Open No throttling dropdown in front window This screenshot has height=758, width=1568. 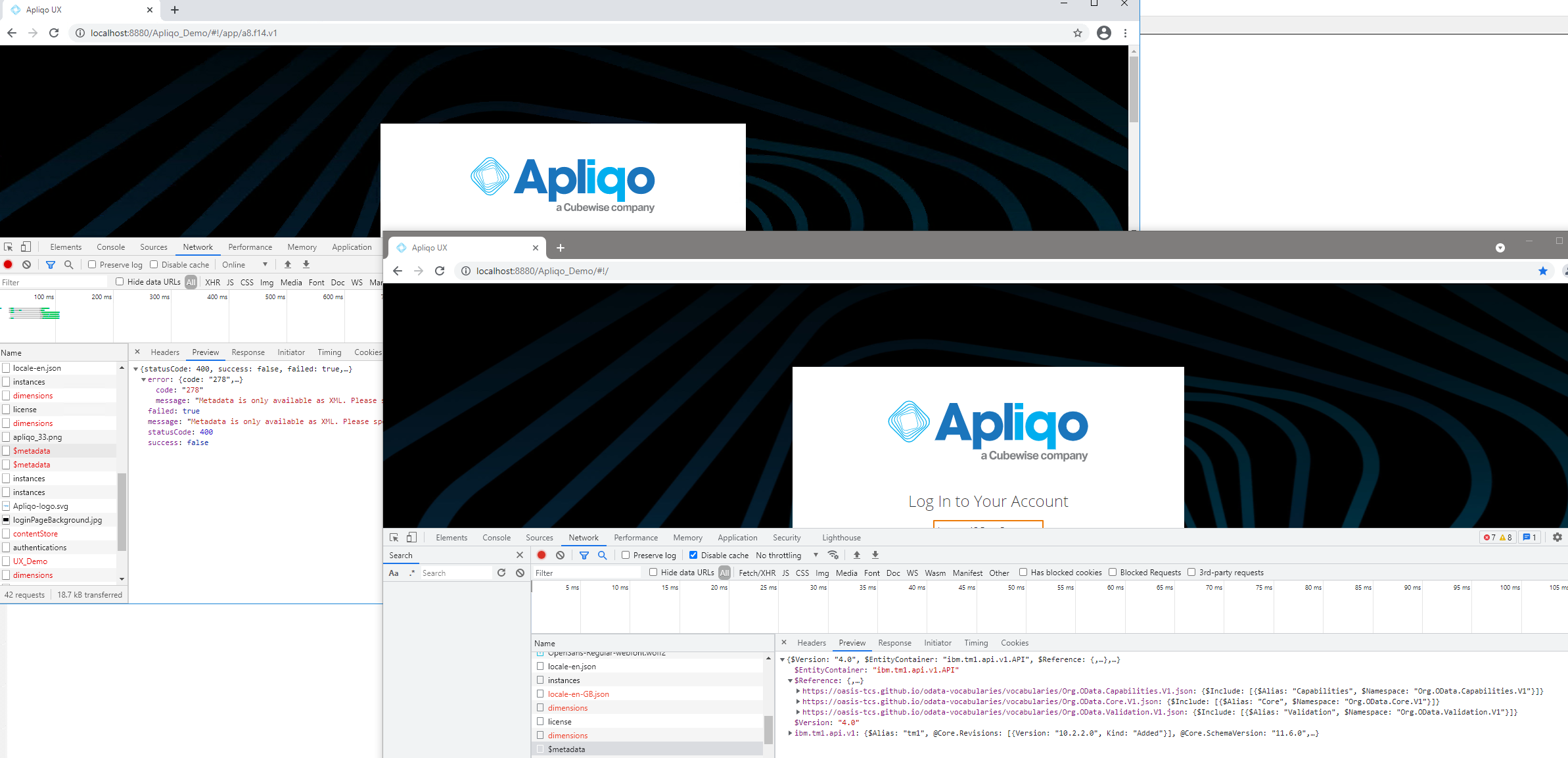tap(787, 555)
